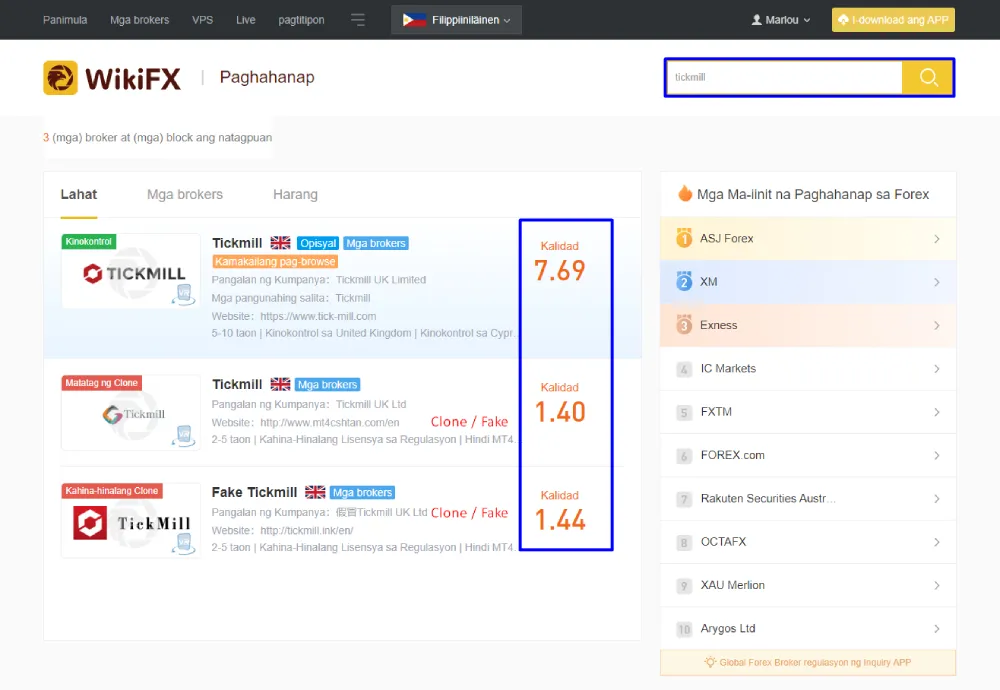Image resolution: width=1000 pixels, height=690 pixels.
Task: Open Live in the top nav
Action: (x=246, y=20)
